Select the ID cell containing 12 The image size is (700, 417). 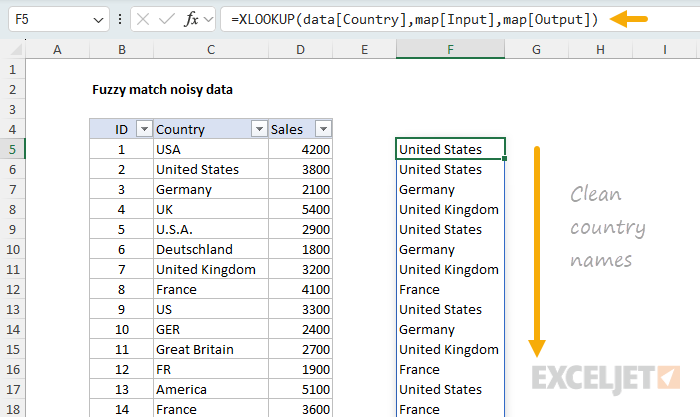(x=121, y=369)
